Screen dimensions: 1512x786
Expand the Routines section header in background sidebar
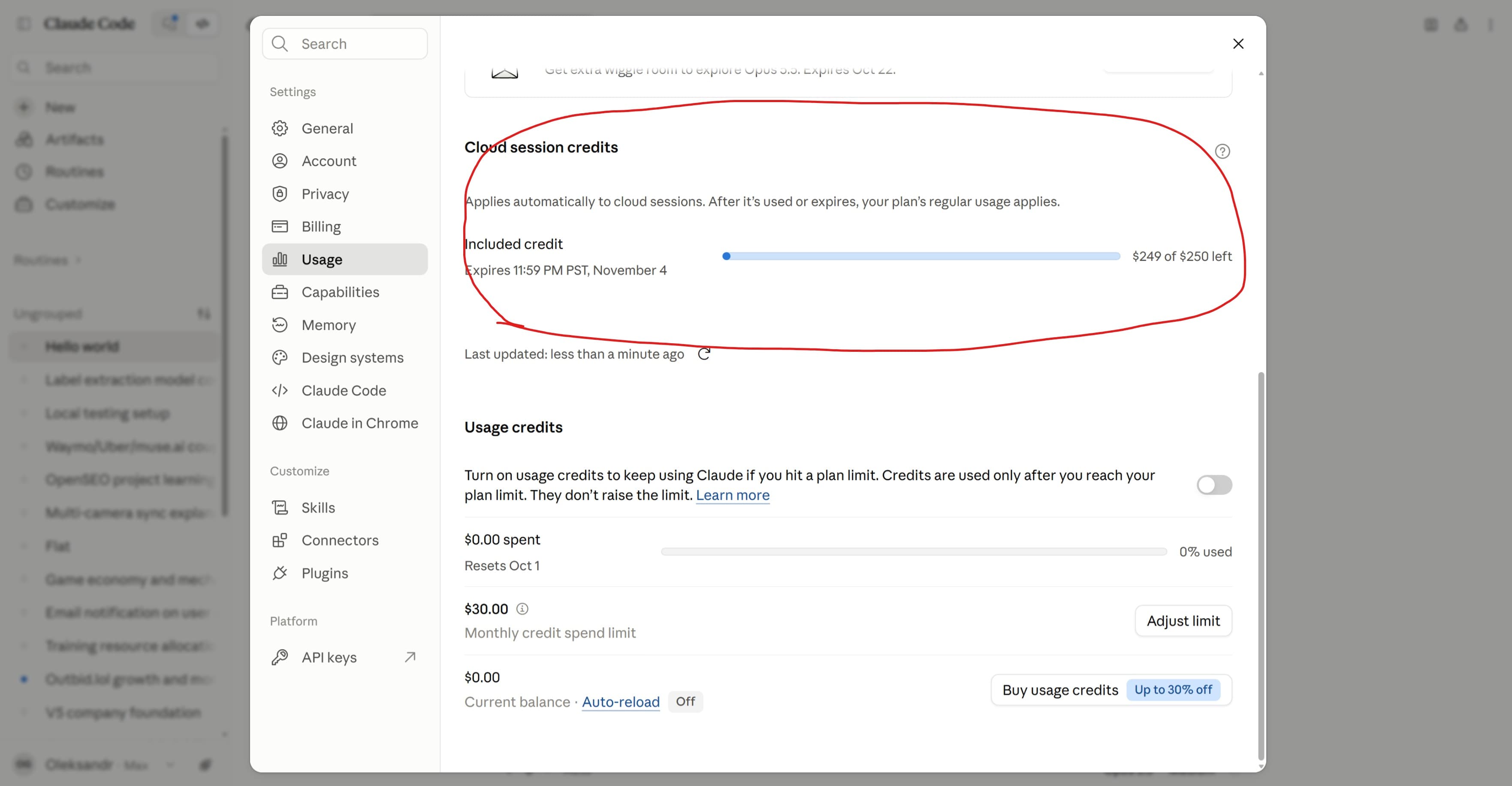point(47,260)
